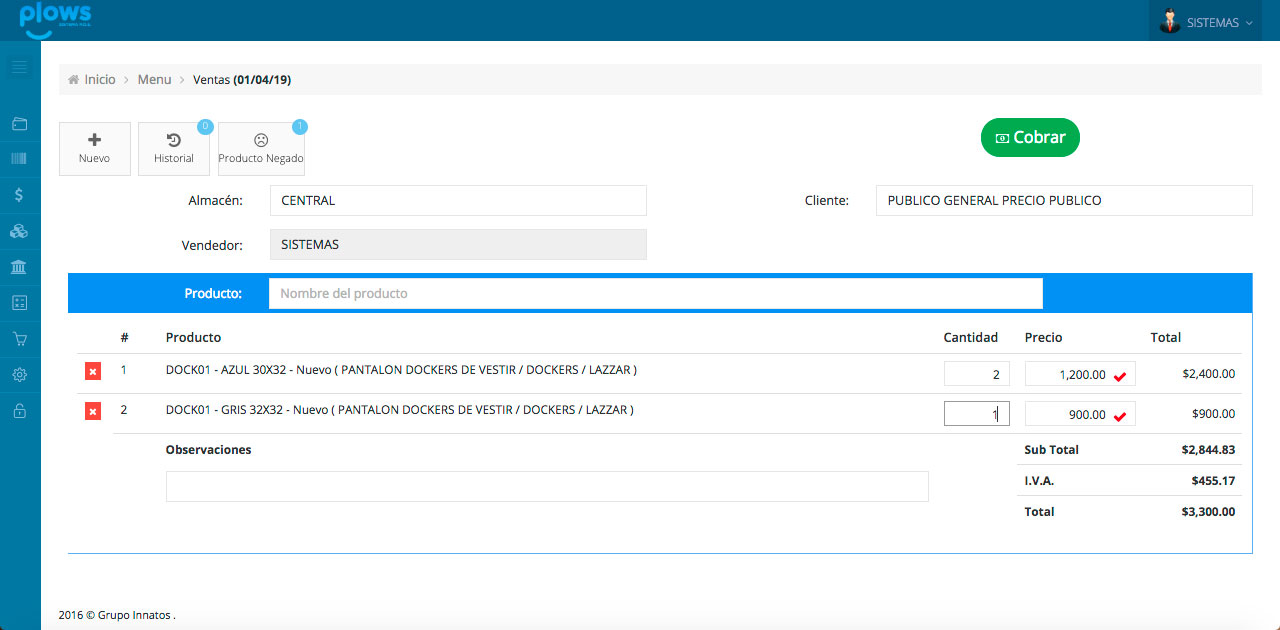Click the stacked boxes inventory icon
This screenshot has width=1280, height=630.
tap(19, 231)
